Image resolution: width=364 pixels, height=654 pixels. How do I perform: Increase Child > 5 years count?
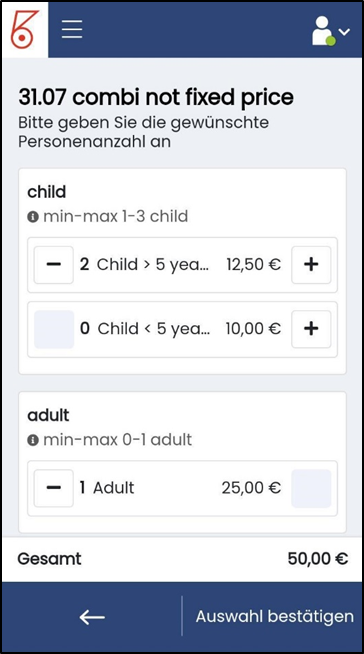coord(311,265)
